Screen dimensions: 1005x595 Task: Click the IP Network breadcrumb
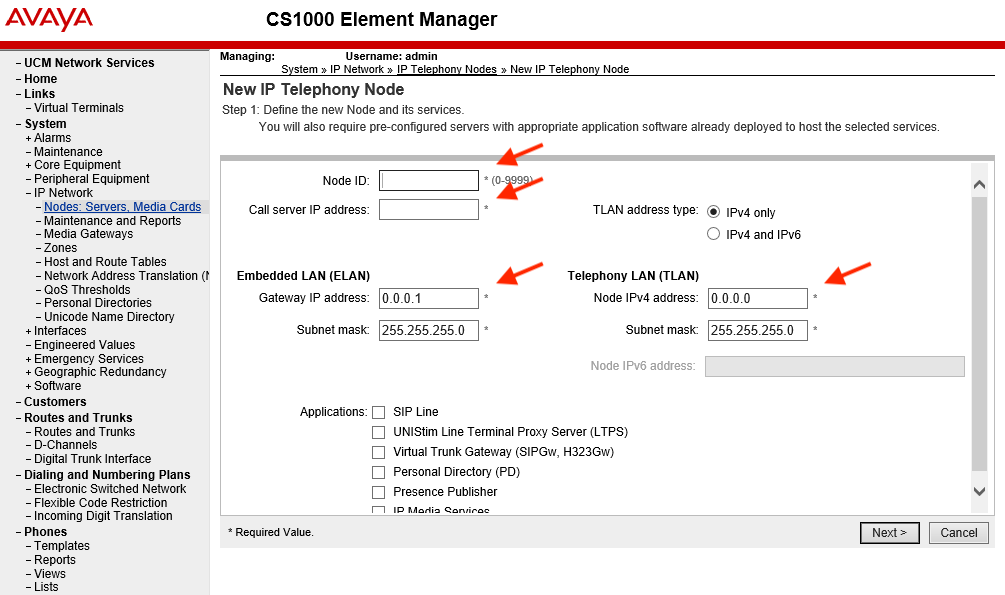357,69
